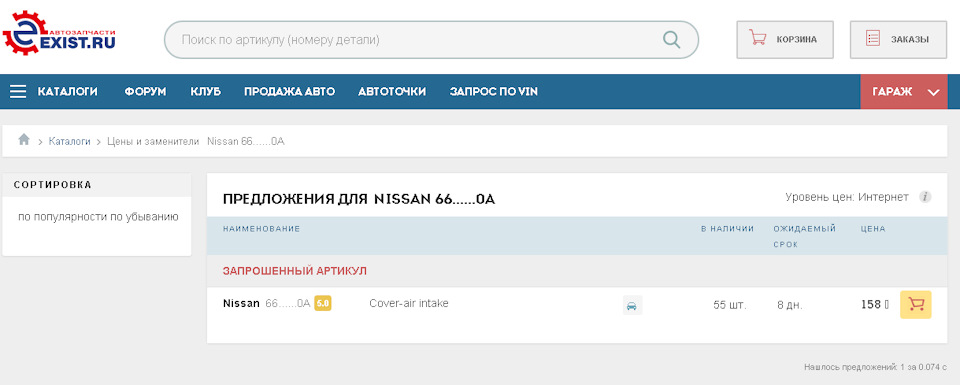Click part number 66......0A in row

click(288, 304)
